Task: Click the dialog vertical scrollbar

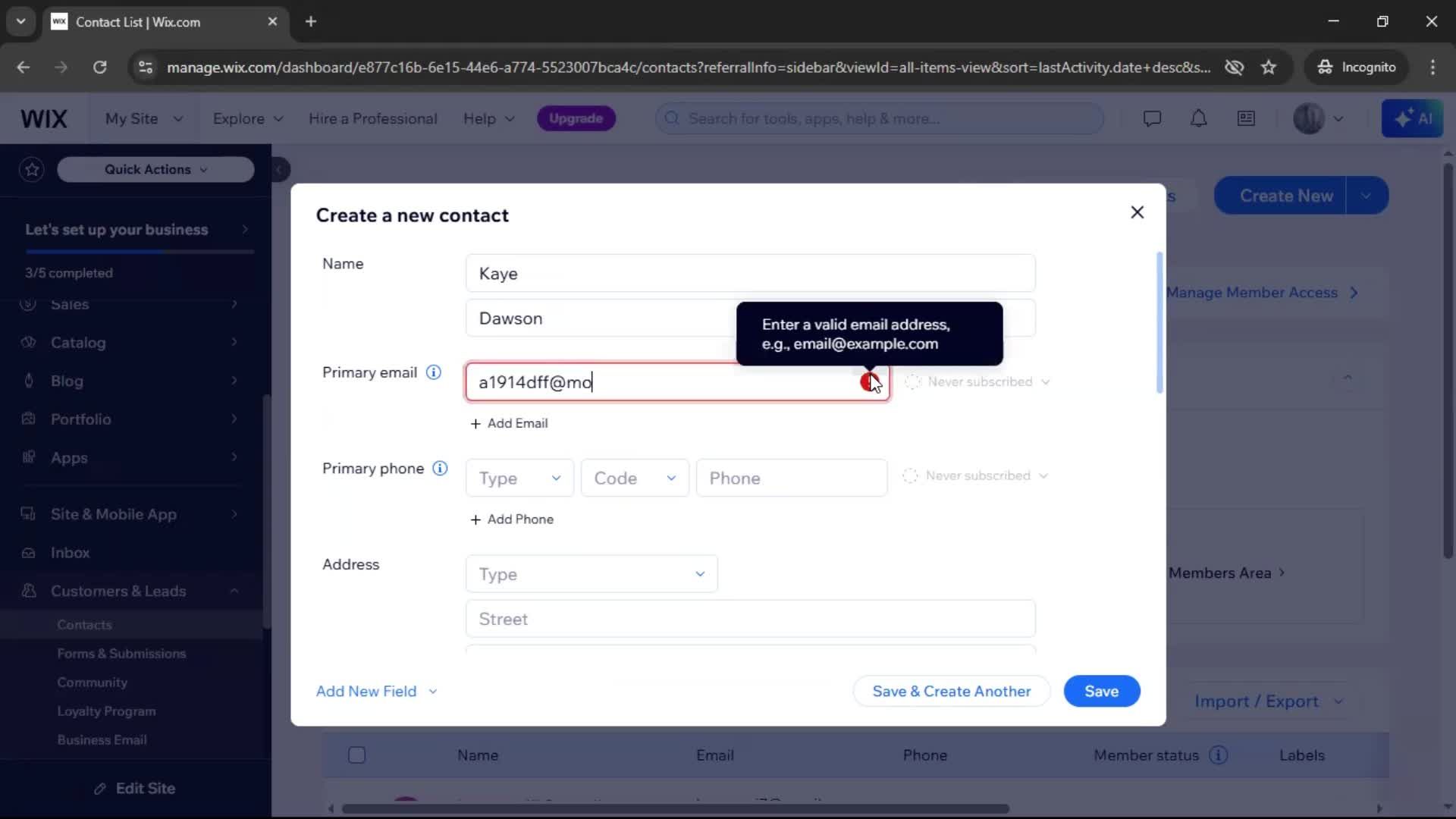Action: 1159,323
